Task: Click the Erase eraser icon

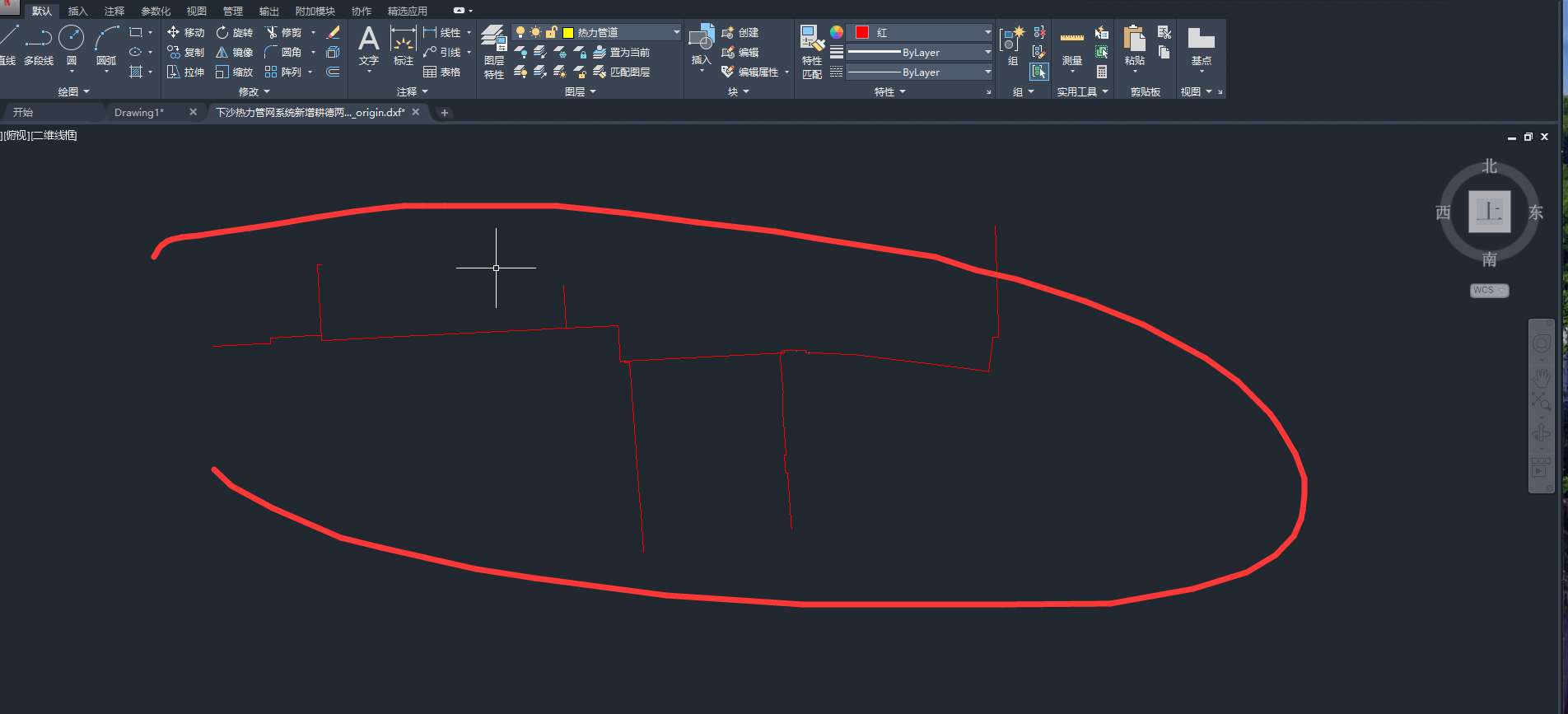Action: click(x=333, y=32)
